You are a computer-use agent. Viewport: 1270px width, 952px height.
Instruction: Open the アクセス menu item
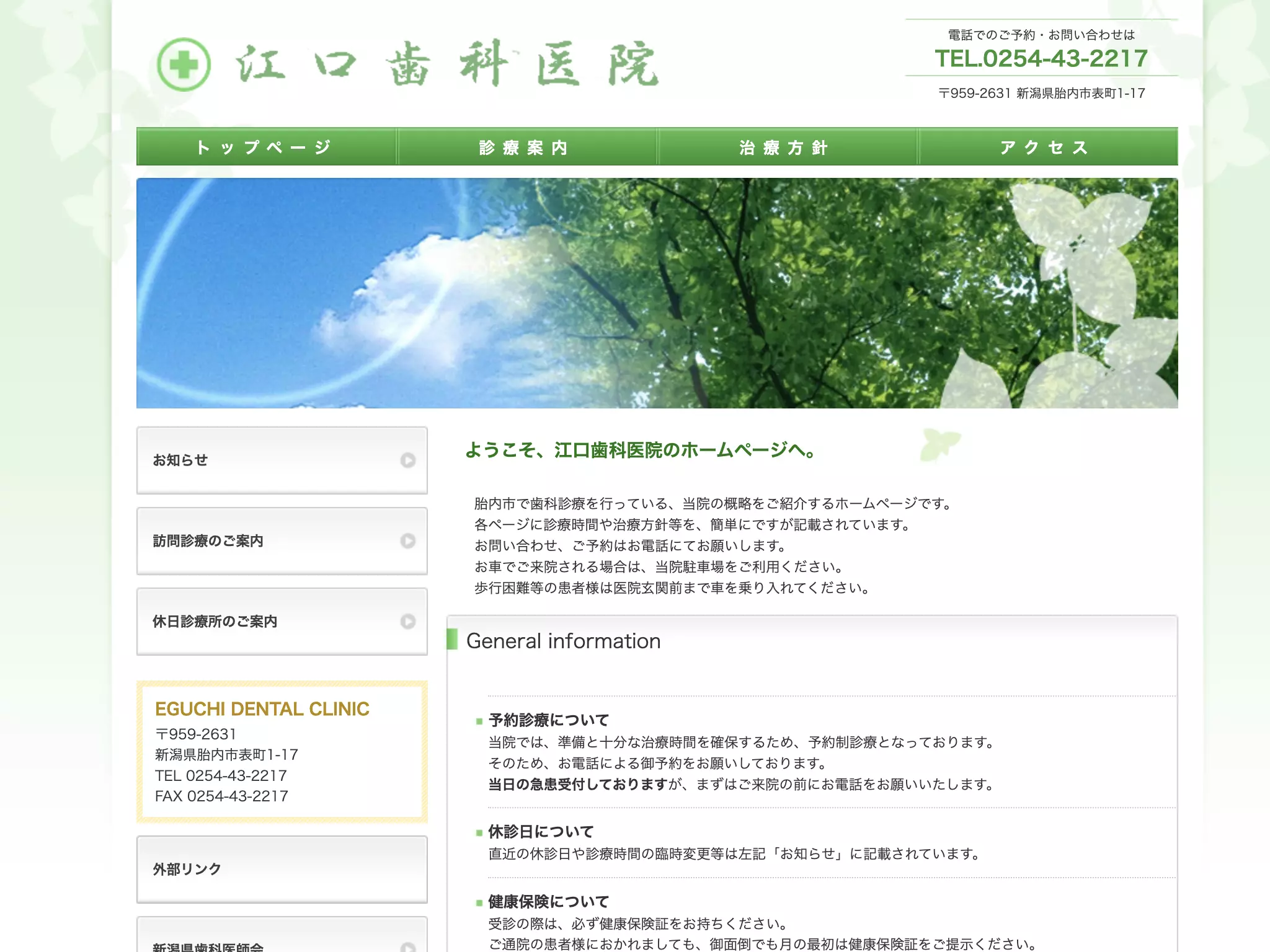tap(1048, 147)
